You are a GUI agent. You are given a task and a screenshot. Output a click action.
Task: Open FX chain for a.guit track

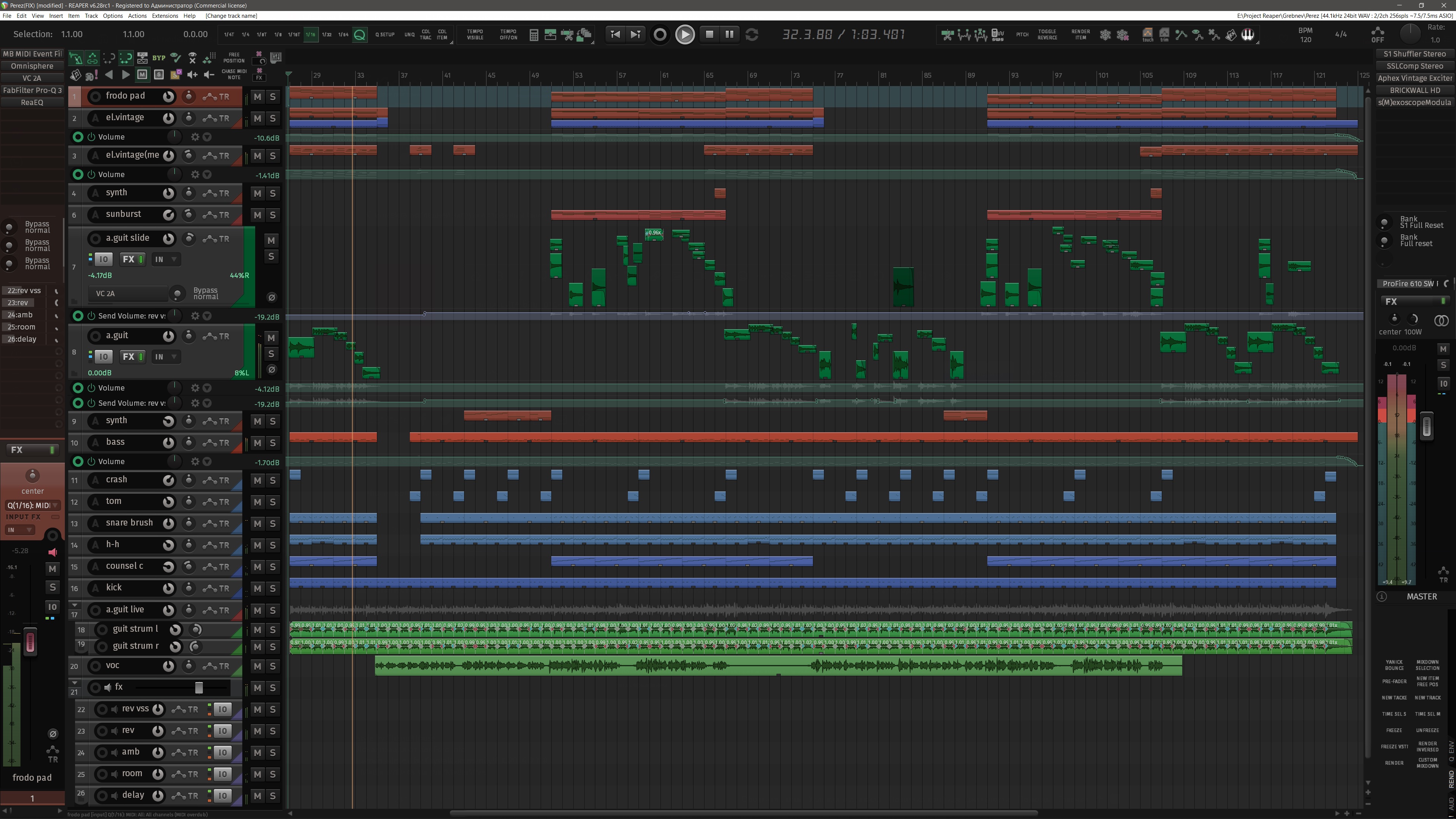click(x=128, y=357)
